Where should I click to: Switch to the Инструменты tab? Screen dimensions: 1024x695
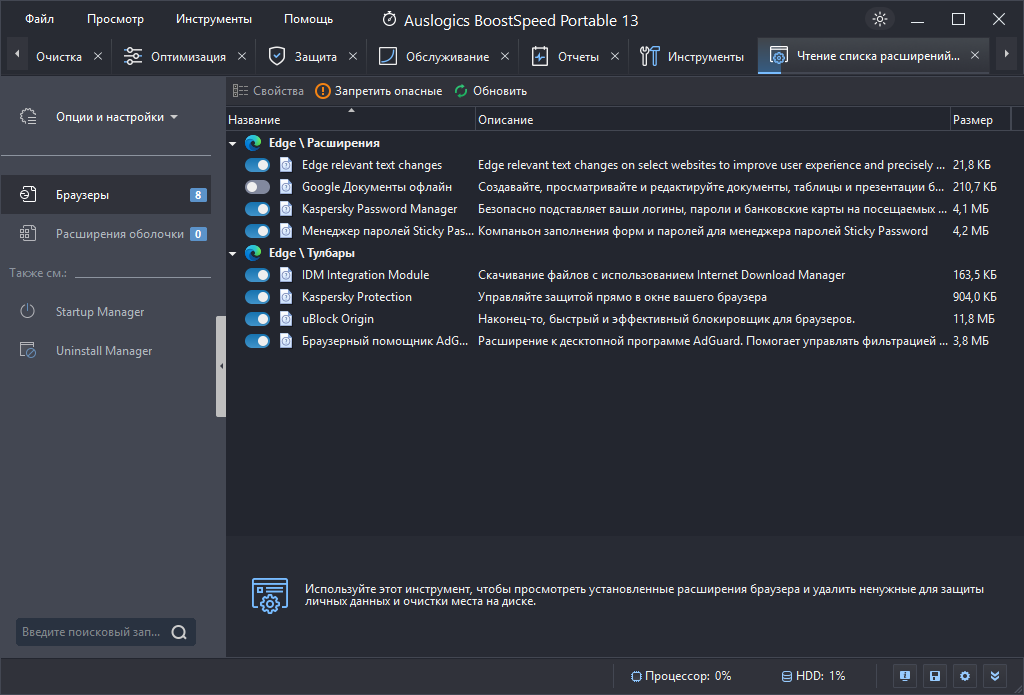coord(692,57)
